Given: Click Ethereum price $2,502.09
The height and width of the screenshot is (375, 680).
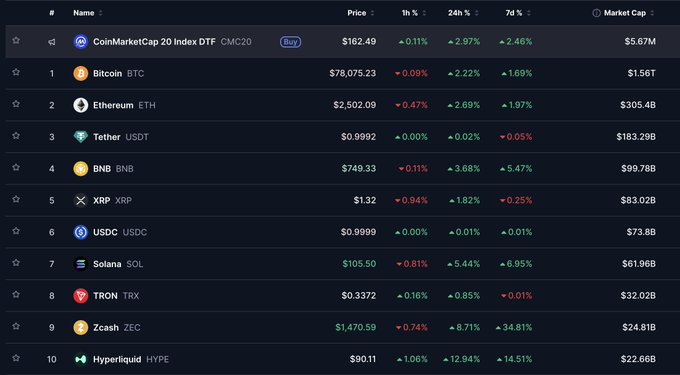Looking at the screenshot, I should 355,105.
